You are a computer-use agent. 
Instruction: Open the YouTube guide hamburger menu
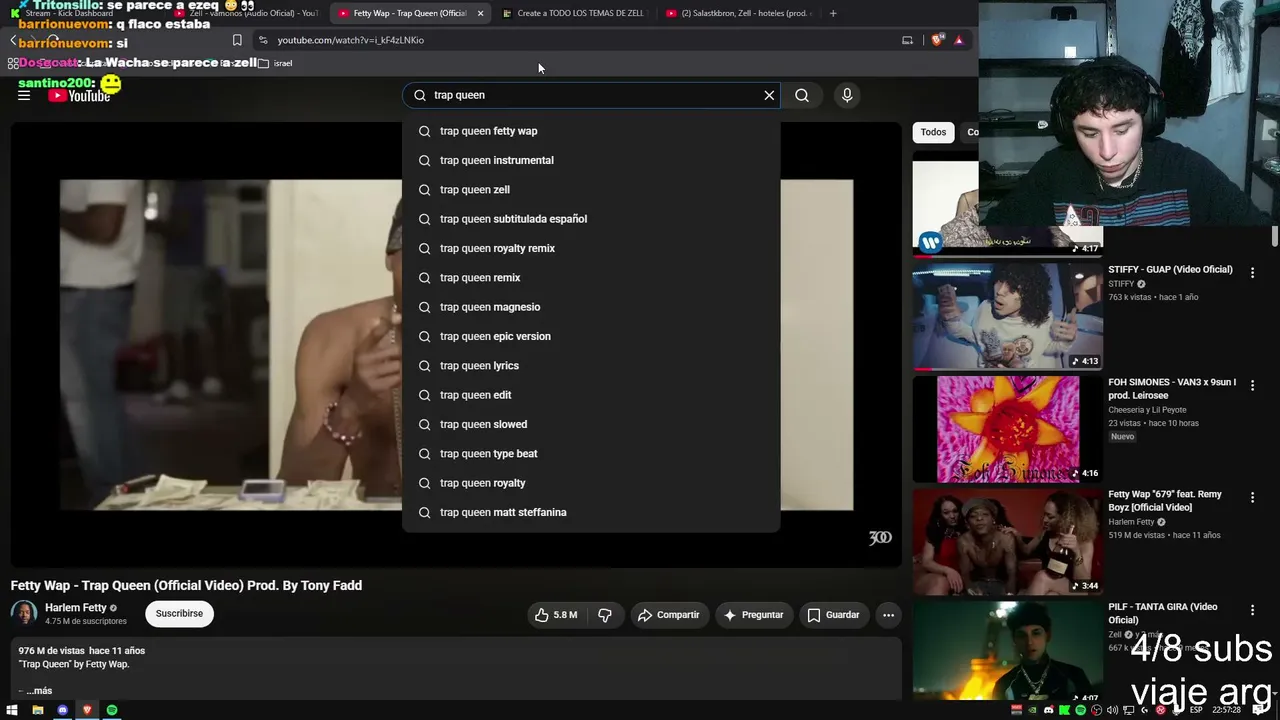click(x=24, y=95)
